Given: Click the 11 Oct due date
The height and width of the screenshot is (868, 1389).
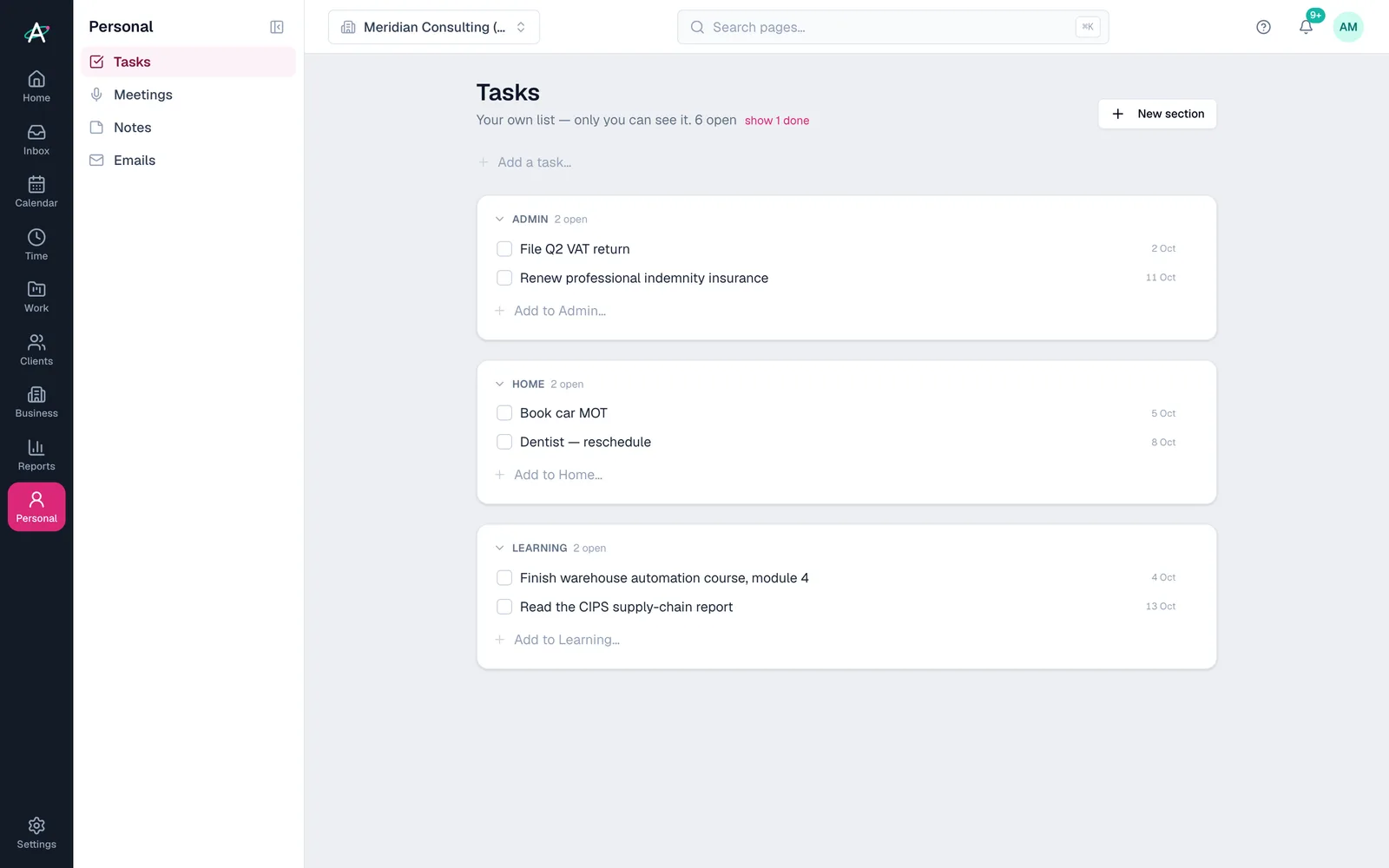Looking at the screenshot, I should [1161, 278].
